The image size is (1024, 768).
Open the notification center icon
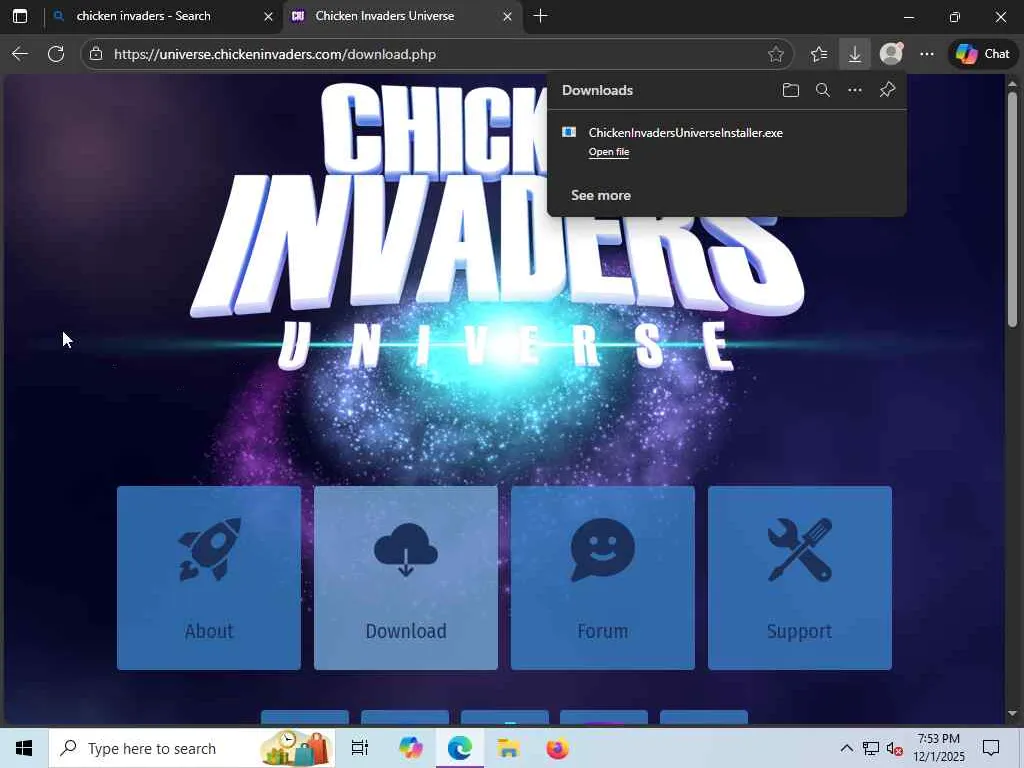click(x=991, y=748)
